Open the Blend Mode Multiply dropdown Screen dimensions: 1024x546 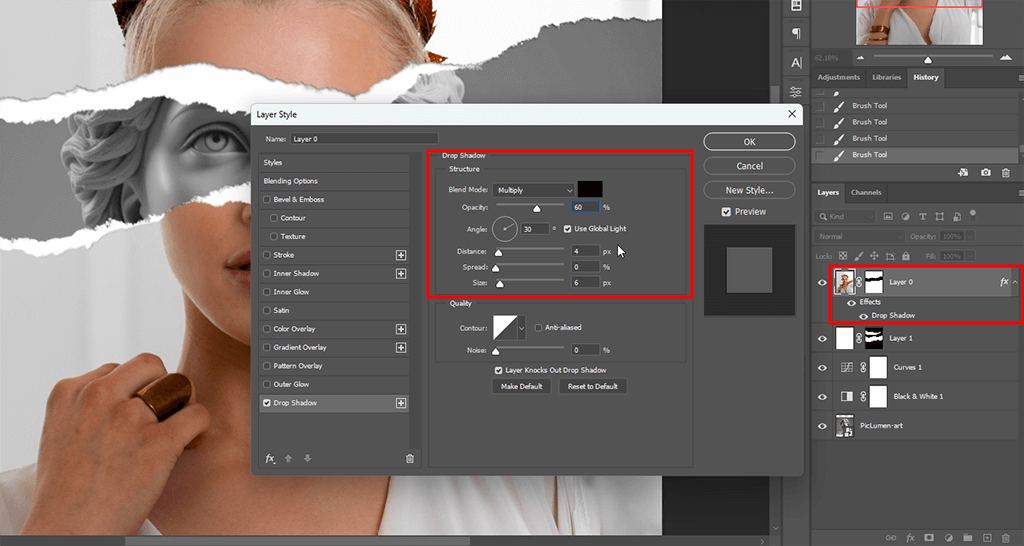tap(534, 190)
